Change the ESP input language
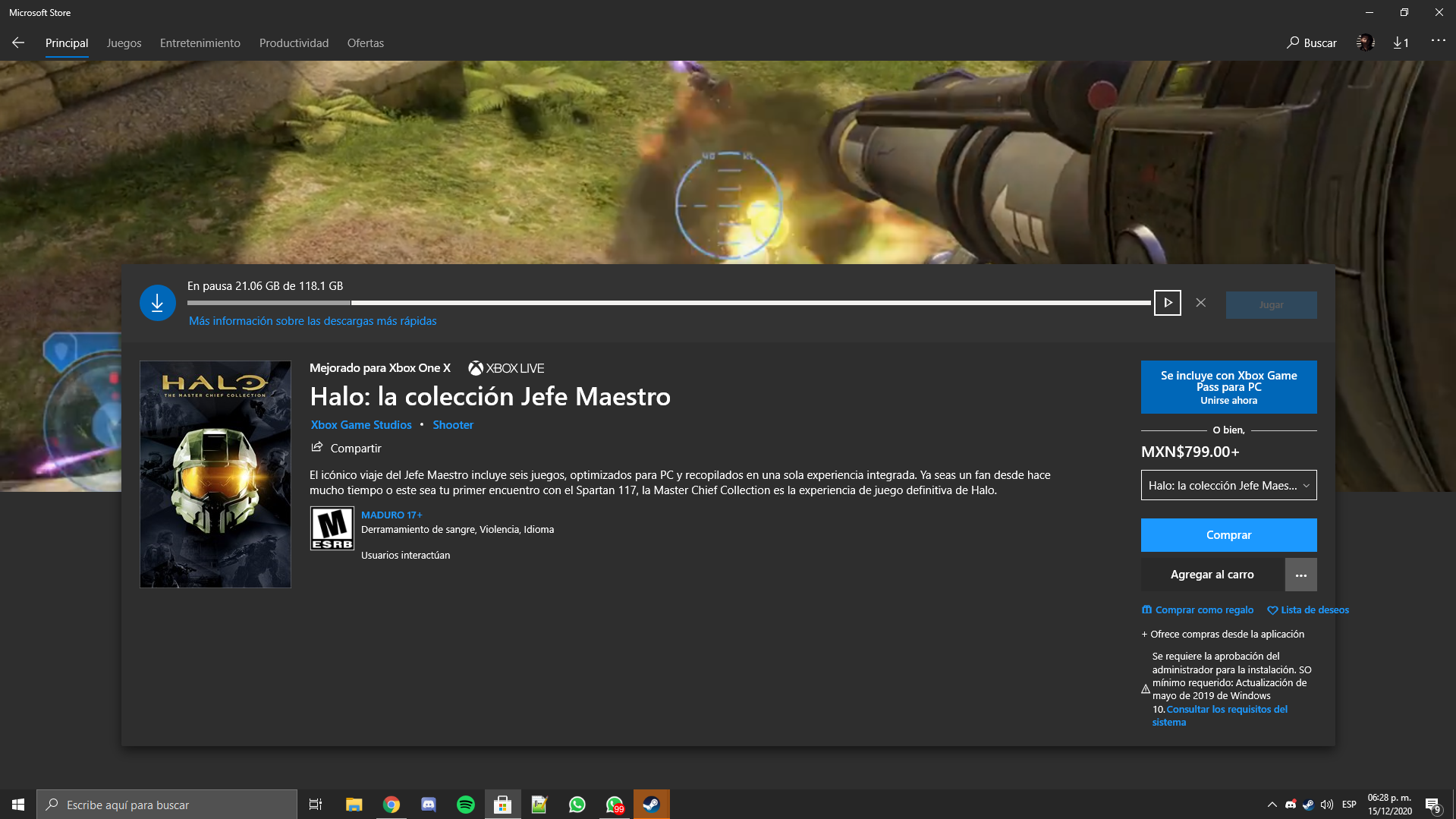This screenshot has width=1456, height=819. (1349, 805)
